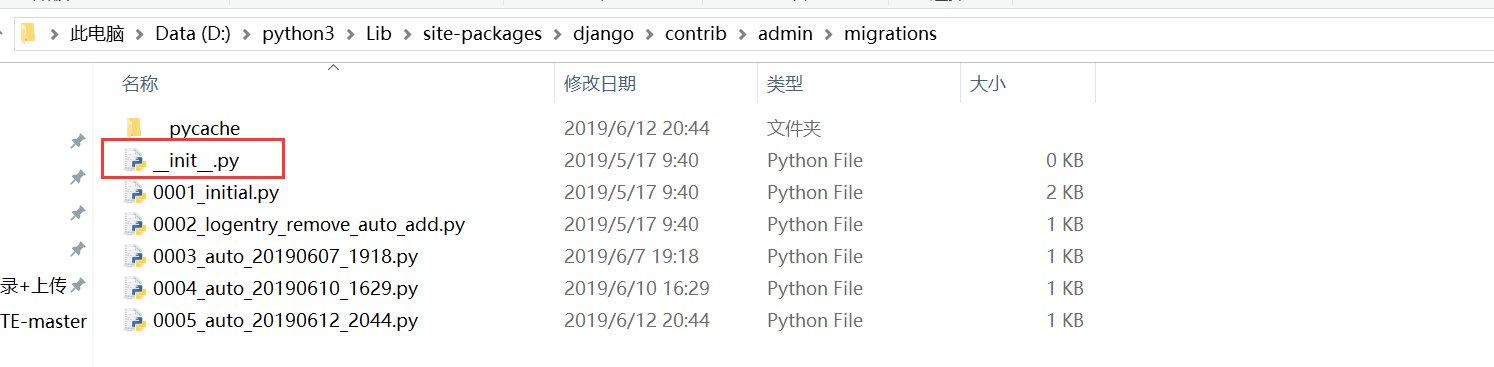Expand the chevron after django in the path

pos(649,34)
